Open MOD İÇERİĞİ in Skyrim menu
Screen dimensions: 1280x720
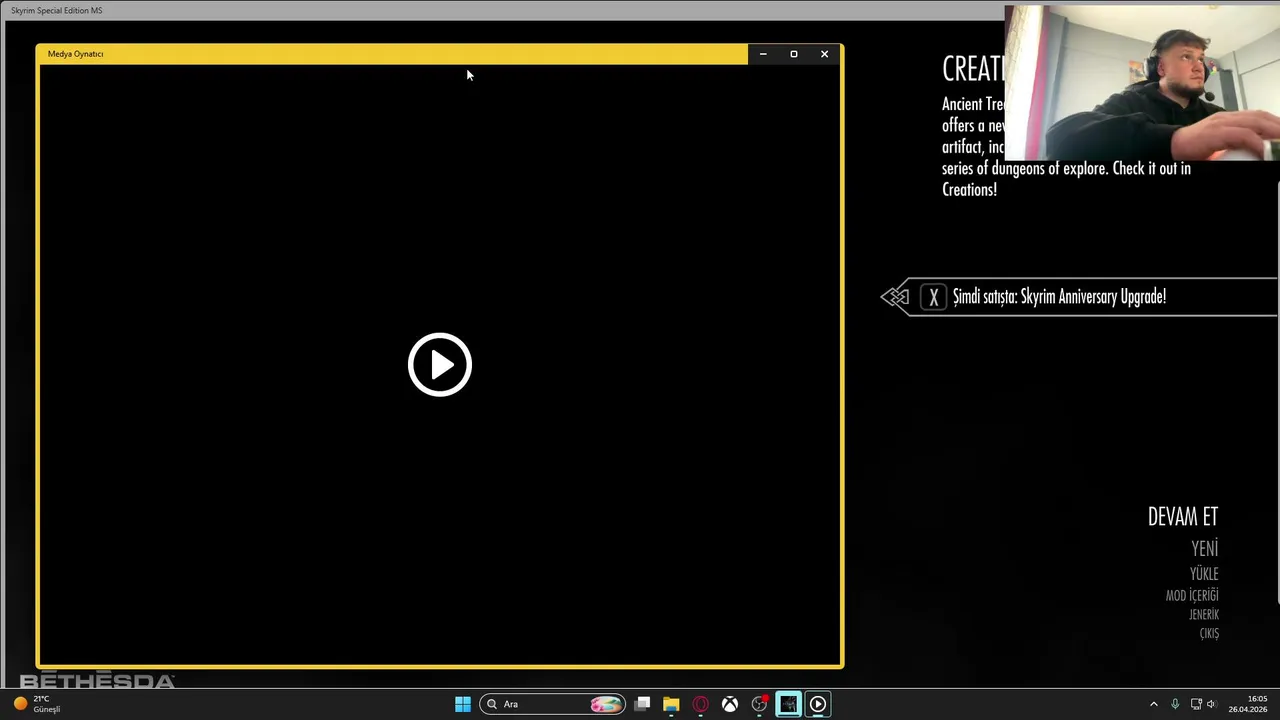pyautogui.click(x=1192, y=595)
